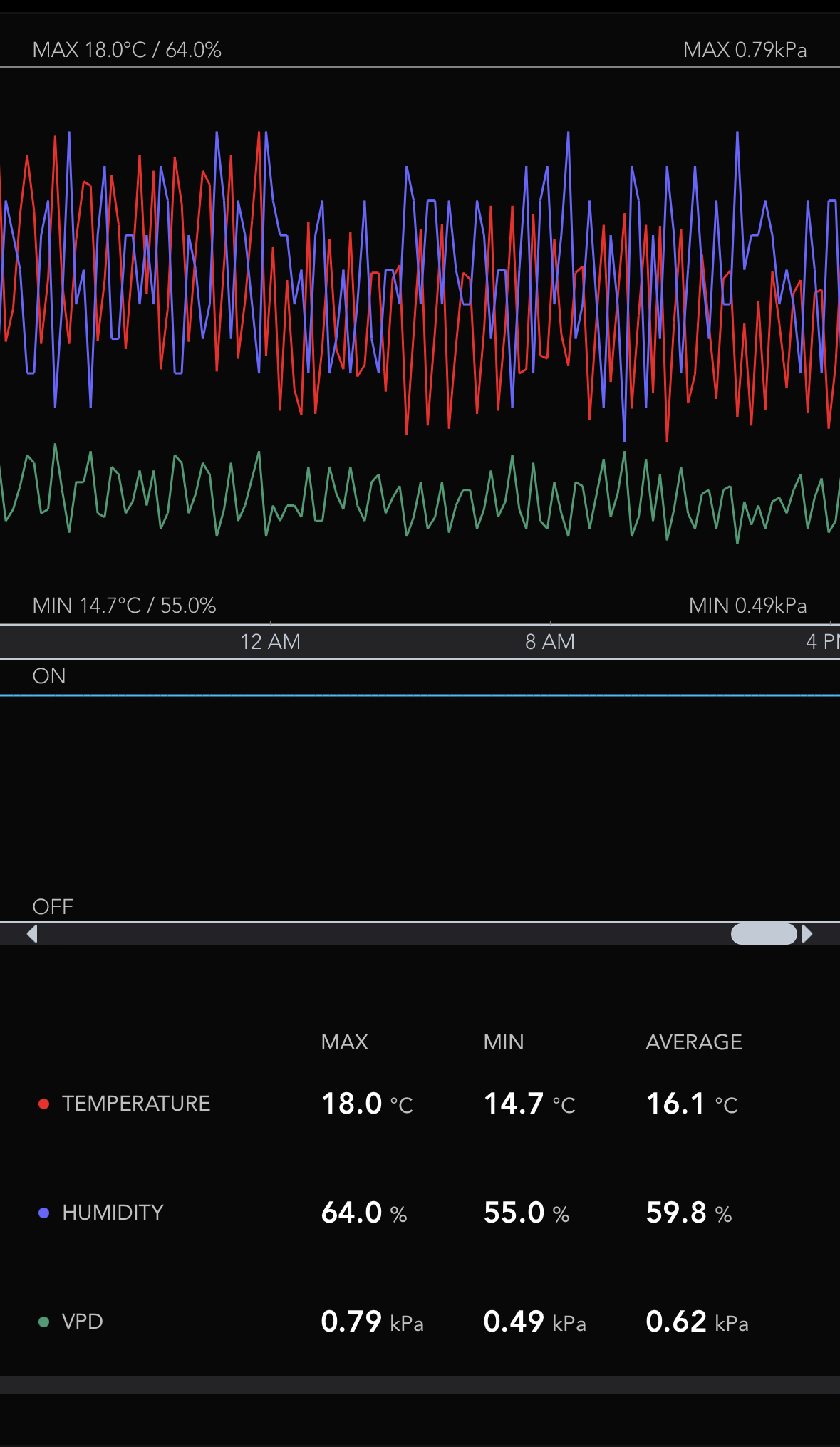Click the left scroll arrow below the chart
The height and width of the screenshot is (1447, 840).
(31, 933)
